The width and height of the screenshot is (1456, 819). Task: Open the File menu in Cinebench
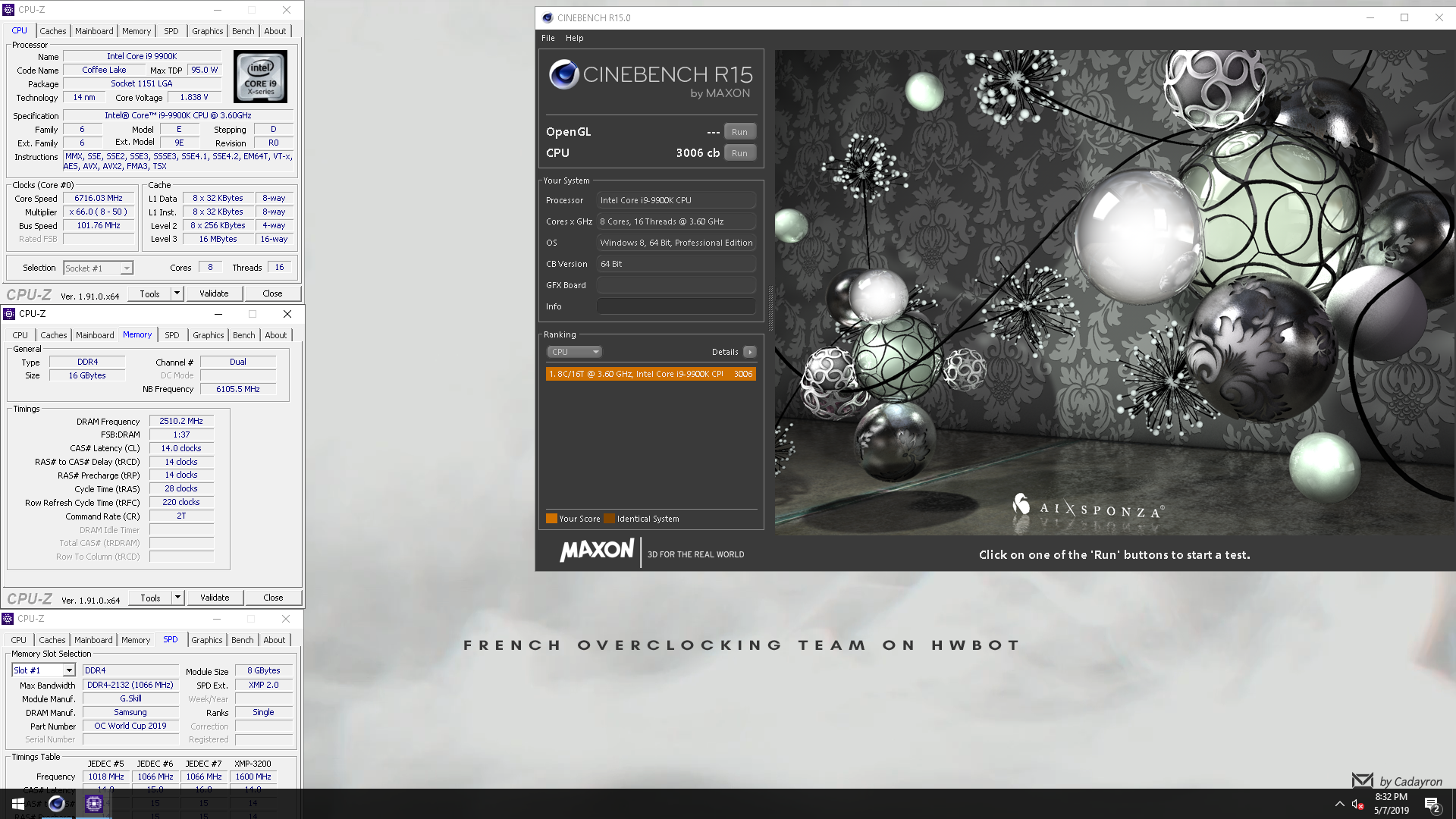(x=548, y=38)
